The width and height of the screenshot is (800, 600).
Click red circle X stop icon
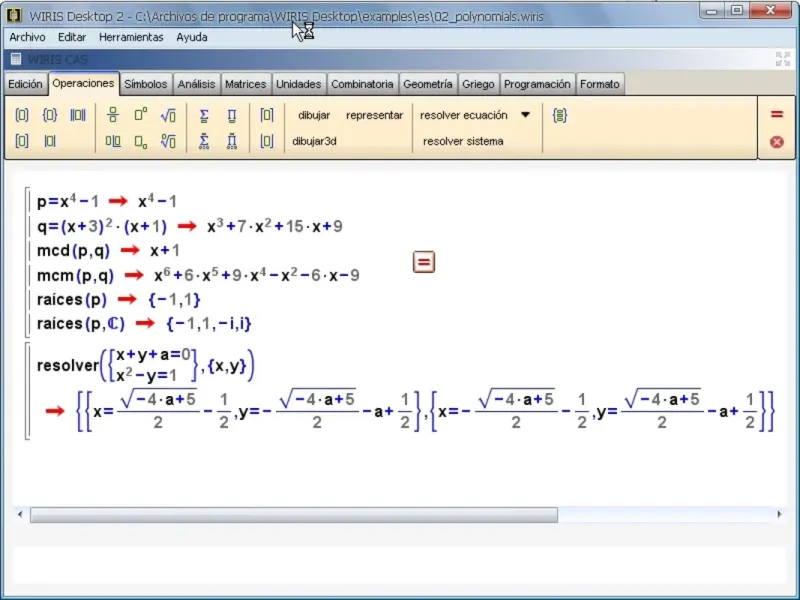click(777, 141)
